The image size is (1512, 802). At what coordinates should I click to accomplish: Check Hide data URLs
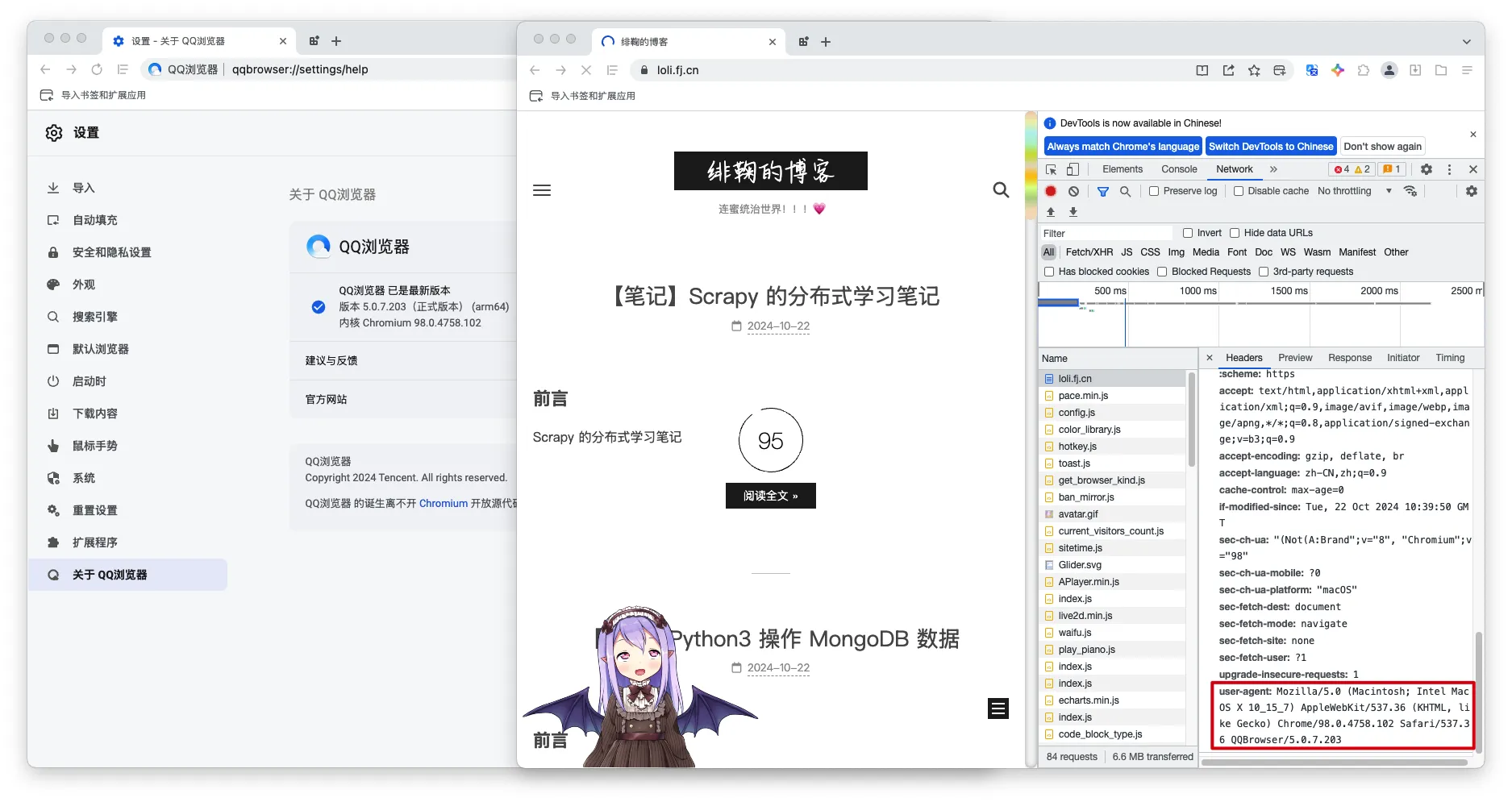(x=1235, y=233)
